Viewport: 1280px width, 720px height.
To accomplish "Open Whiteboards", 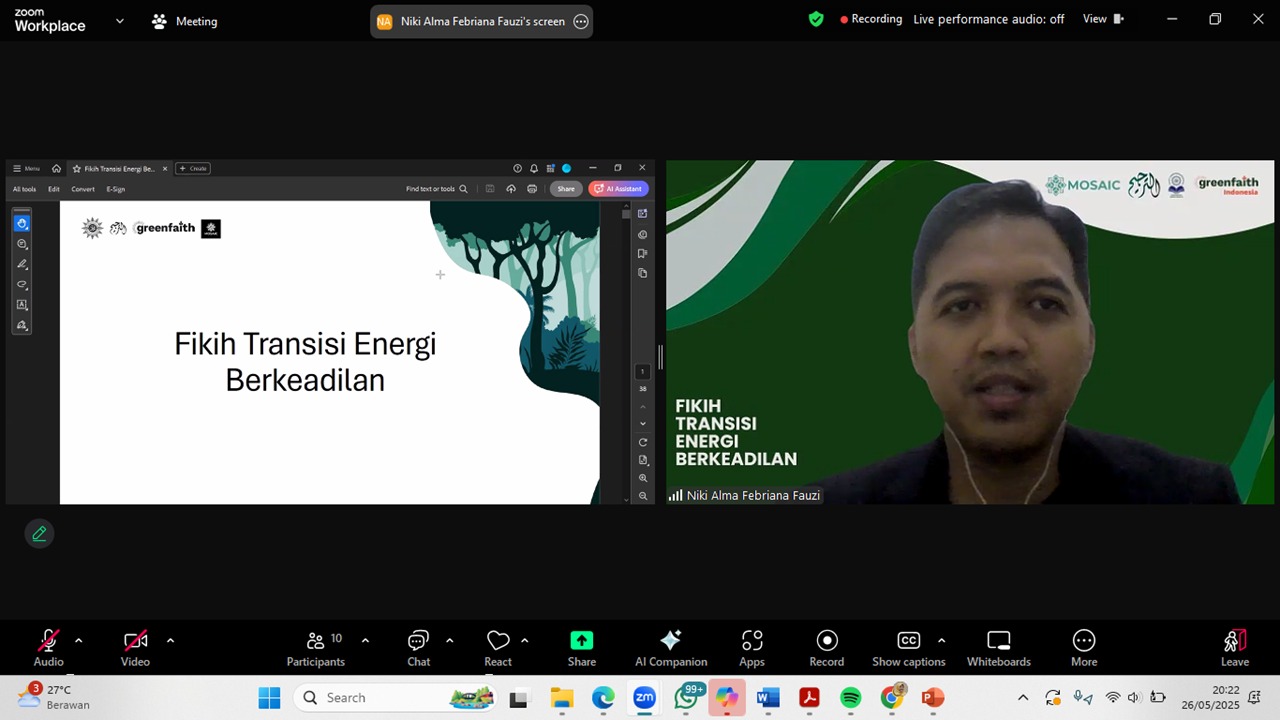I will point(998,648).
